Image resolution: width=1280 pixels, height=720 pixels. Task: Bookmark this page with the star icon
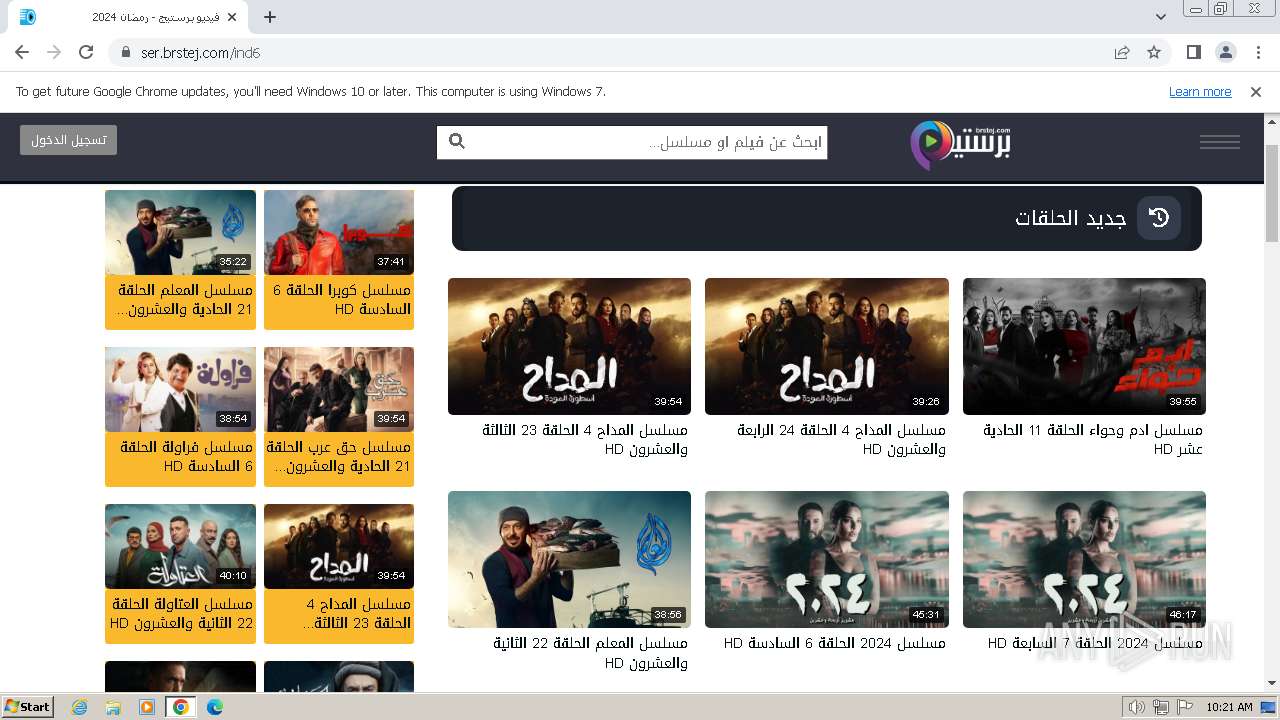tap(1154, 53)
